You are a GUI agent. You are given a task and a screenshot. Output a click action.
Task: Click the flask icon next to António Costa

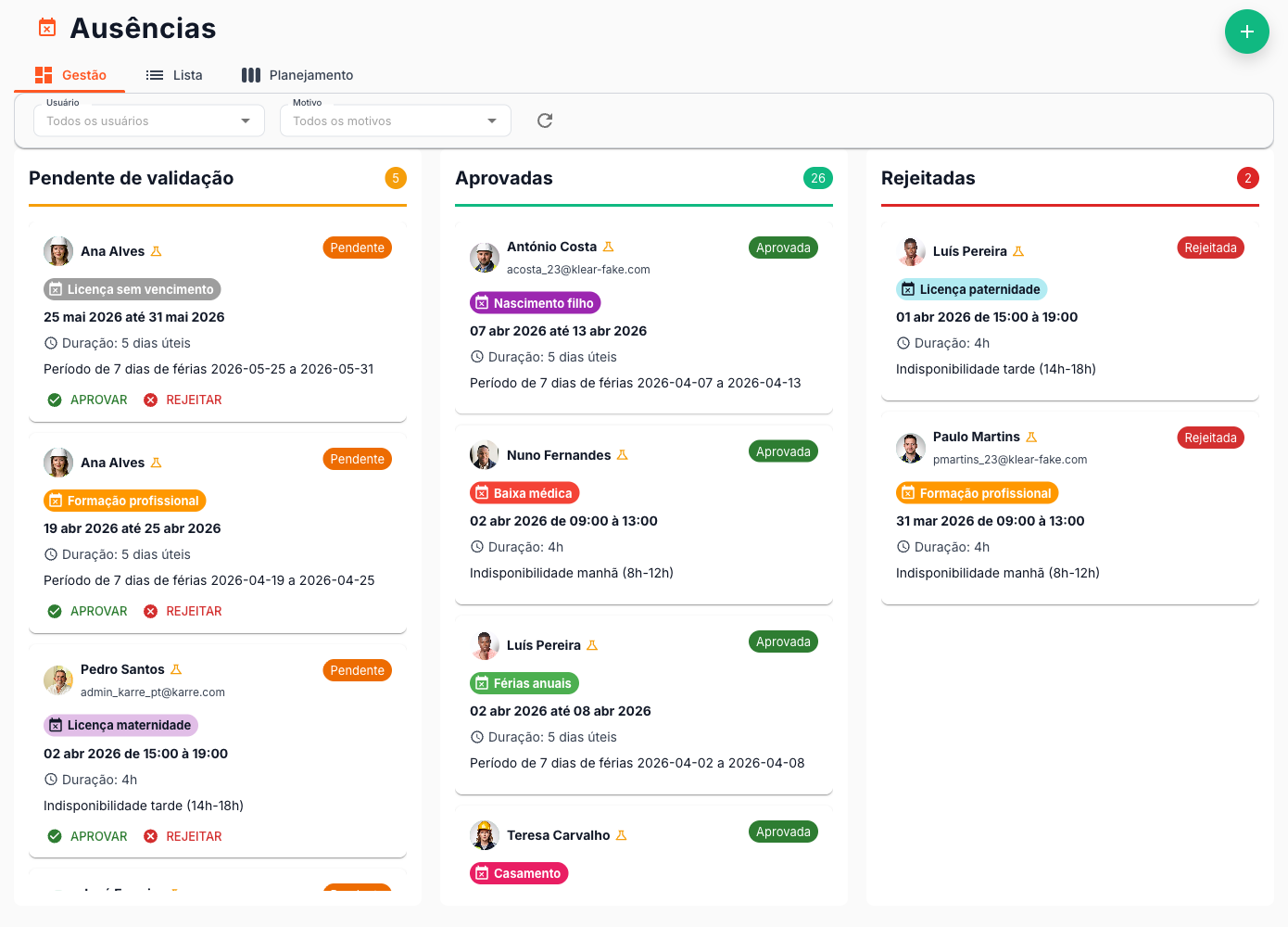(x=609, y=247)
